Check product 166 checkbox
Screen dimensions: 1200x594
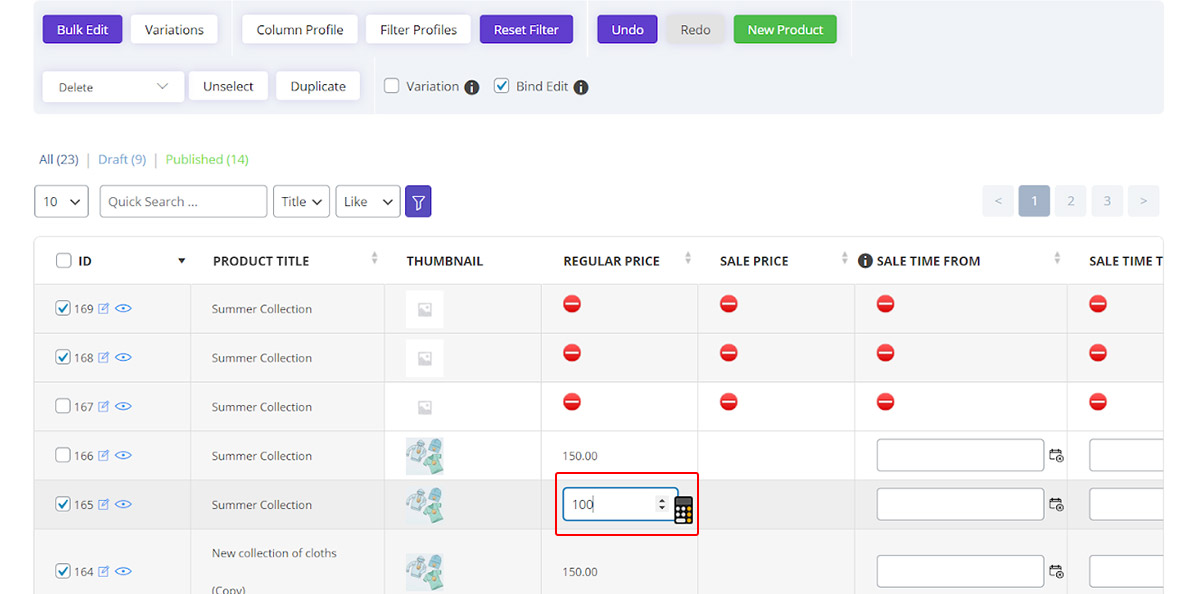(x=63, y=456)
